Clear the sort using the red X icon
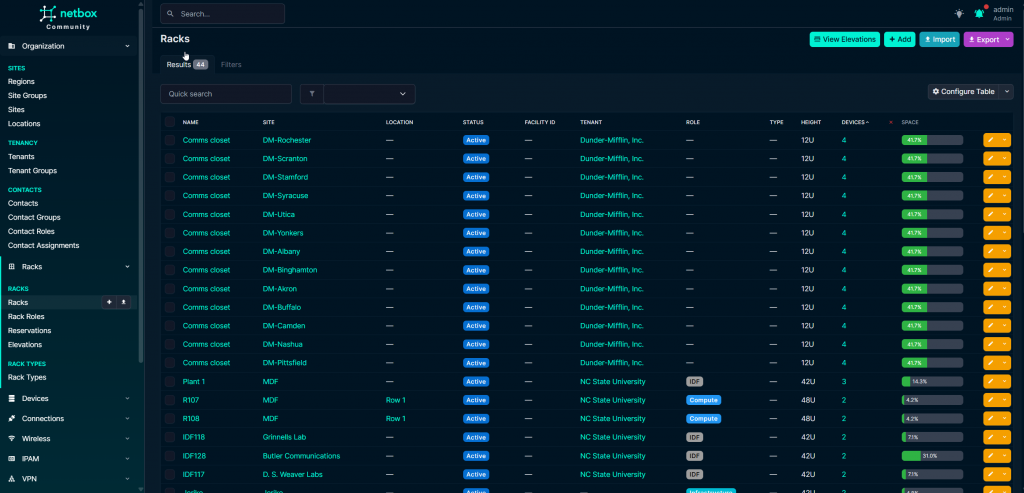The height and width of the screenshot is (493, 1024). click(x=891, y=122)
